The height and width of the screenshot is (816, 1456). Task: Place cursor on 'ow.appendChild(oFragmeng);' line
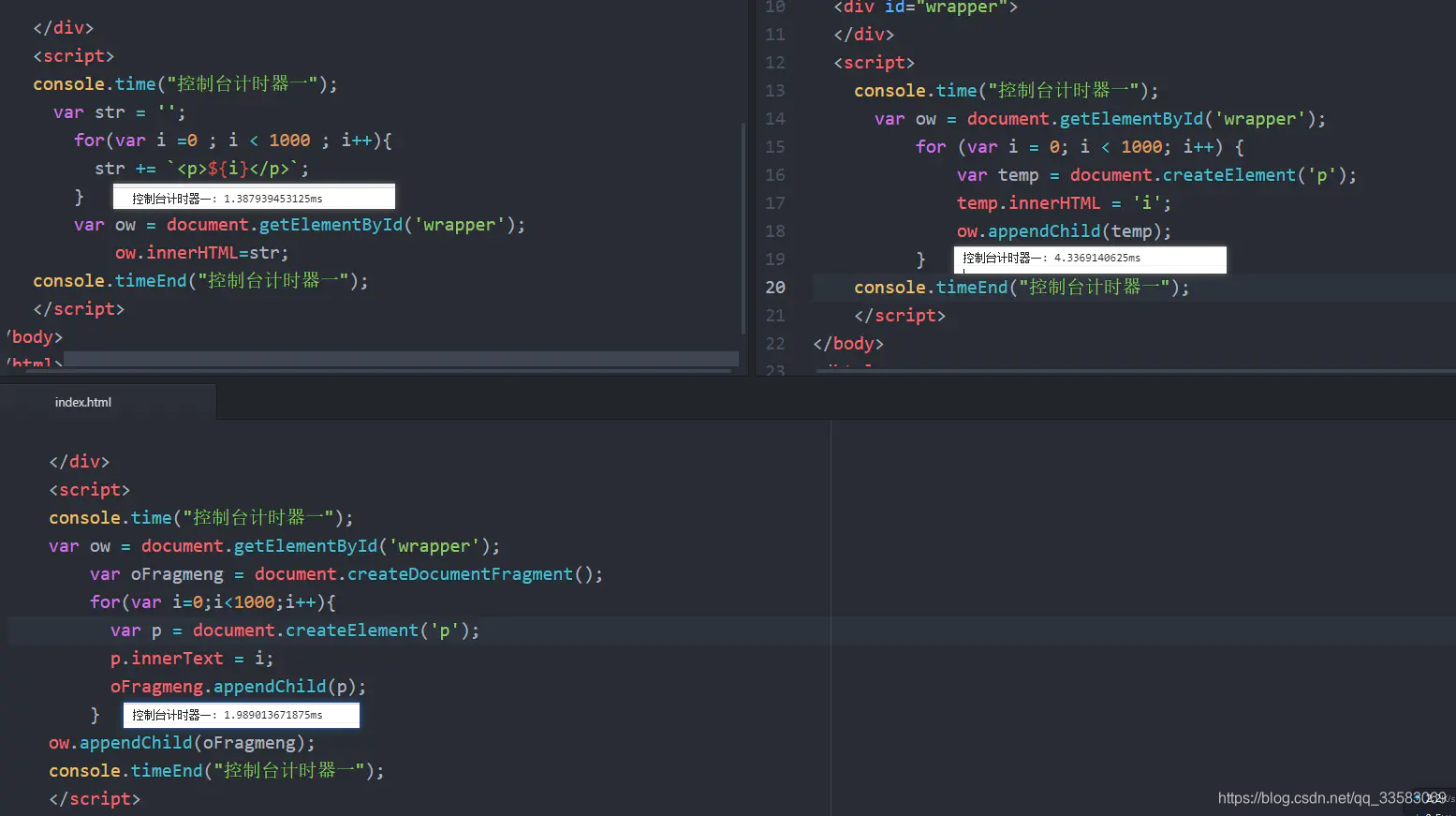(182, 743)
